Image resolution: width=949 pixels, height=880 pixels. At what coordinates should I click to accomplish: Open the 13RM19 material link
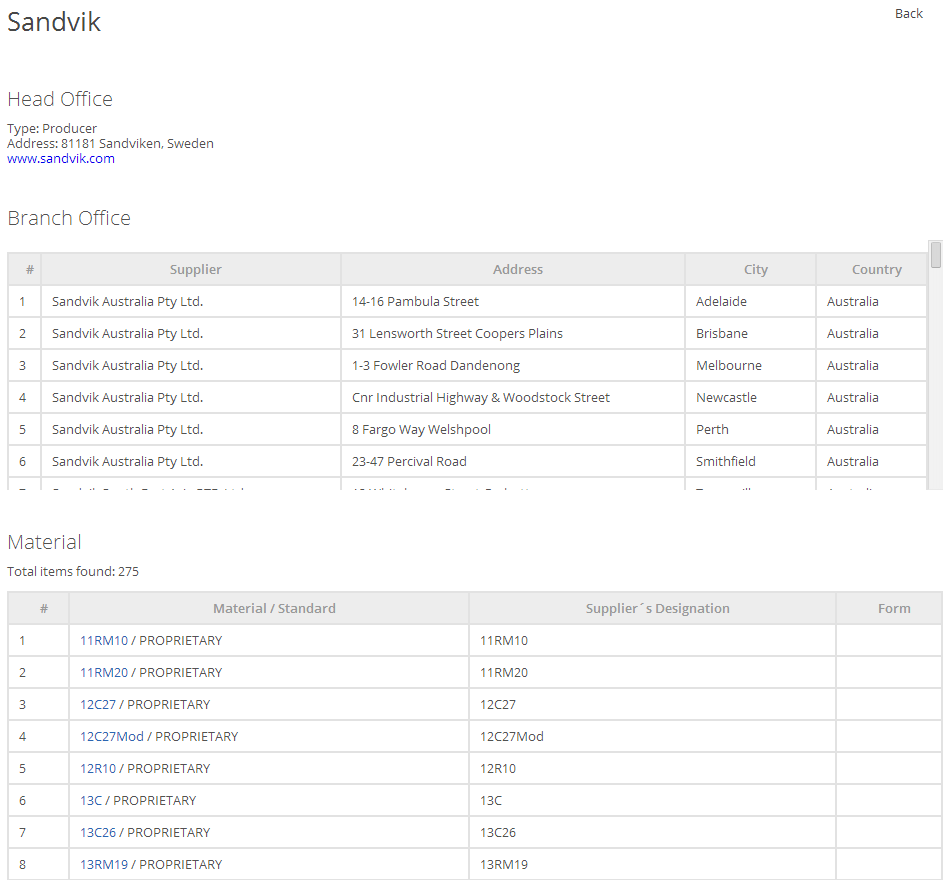click(x=104, y=864)
